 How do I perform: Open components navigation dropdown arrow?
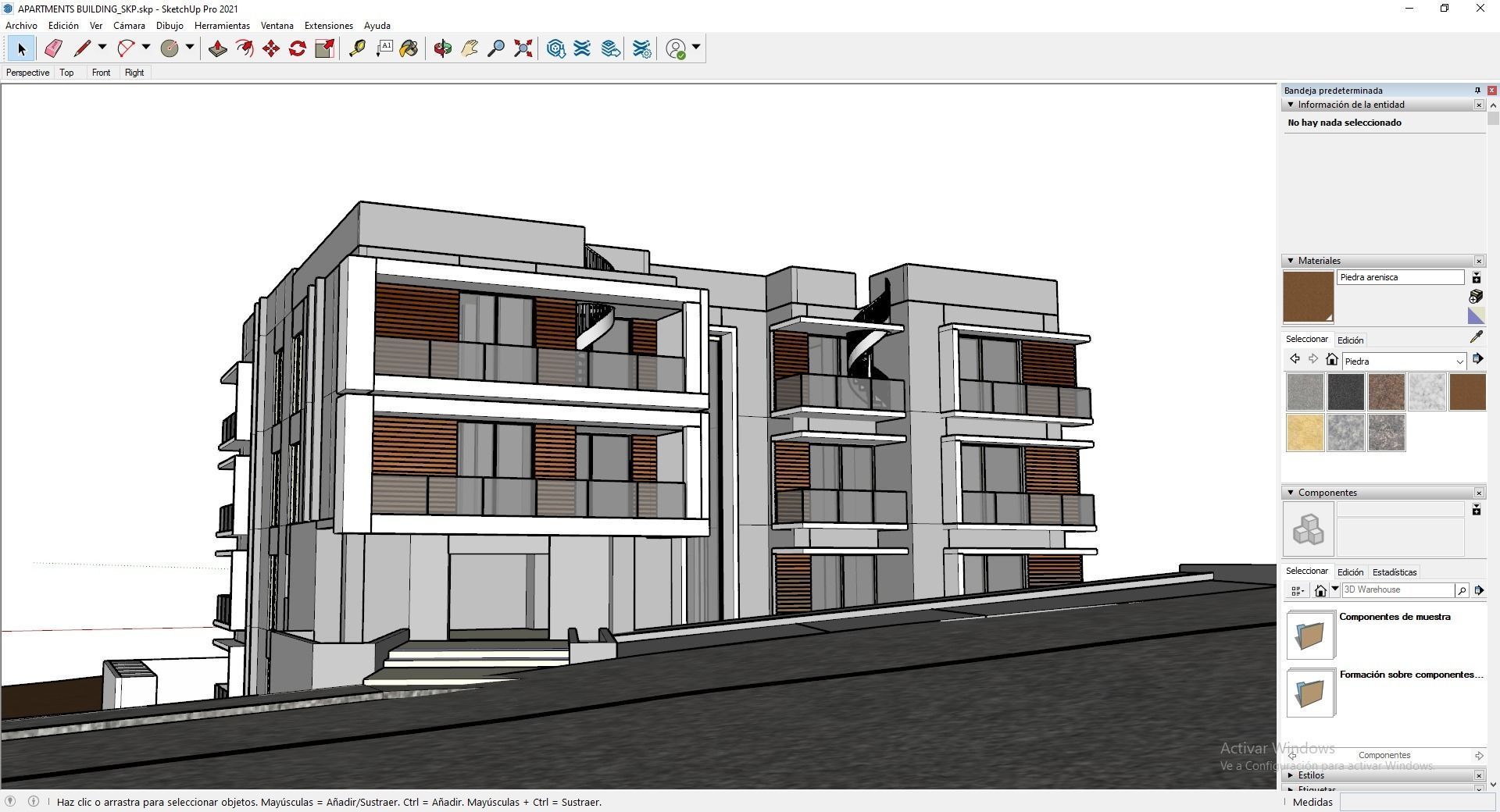tap(1335, 589)
